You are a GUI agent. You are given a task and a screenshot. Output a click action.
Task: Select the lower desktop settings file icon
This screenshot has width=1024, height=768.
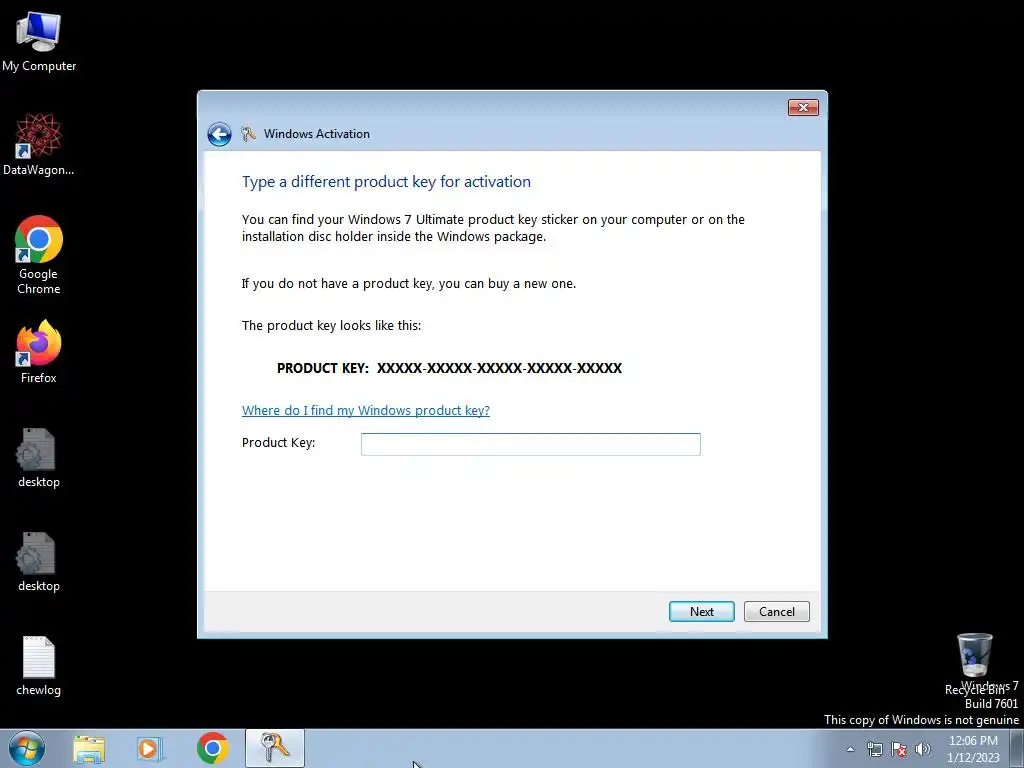click(x=39, y=562)
